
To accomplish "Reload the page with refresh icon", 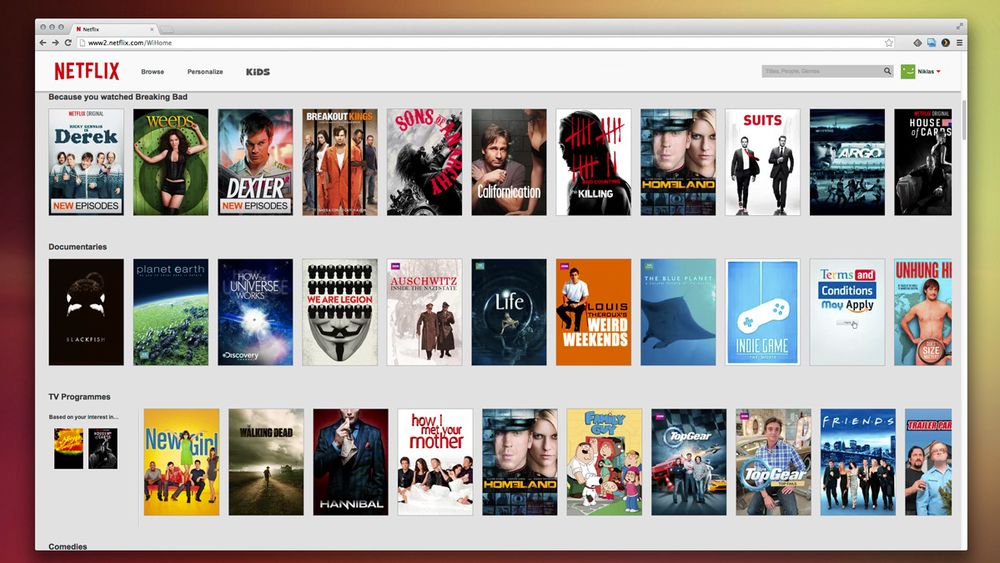I will pos(68,43).
